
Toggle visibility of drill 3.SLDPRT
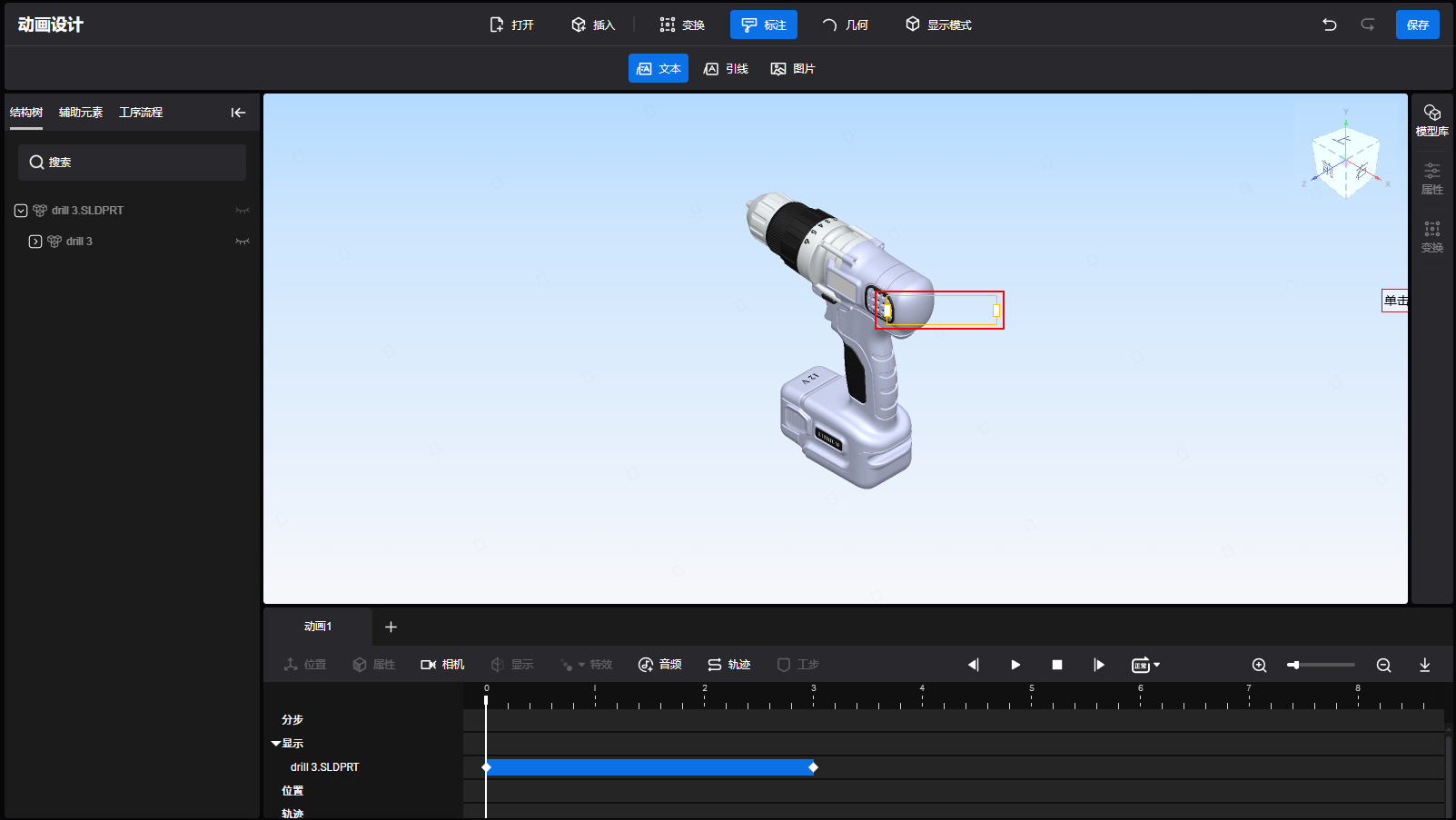(x=243, y=211)
